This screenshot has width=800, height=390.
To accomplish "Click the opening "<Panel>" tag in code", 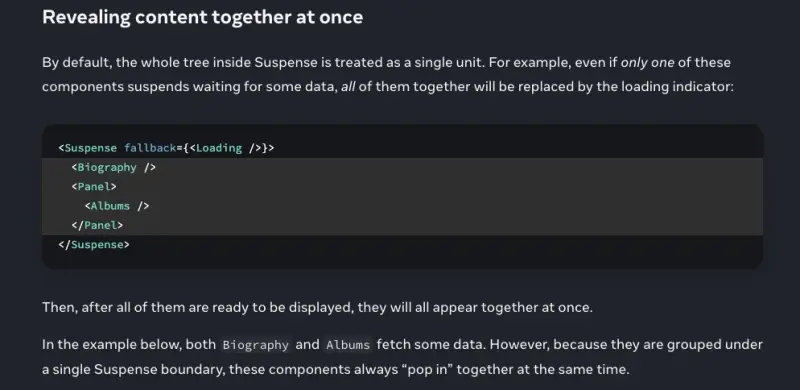I will tap(94, 187).
